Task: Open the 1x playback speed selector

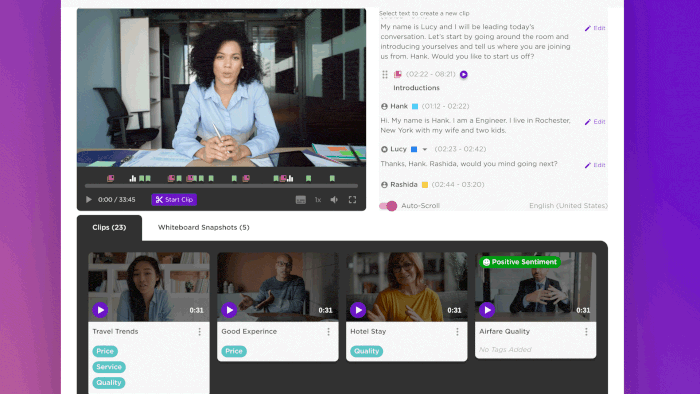Action: tap(317, 200)
